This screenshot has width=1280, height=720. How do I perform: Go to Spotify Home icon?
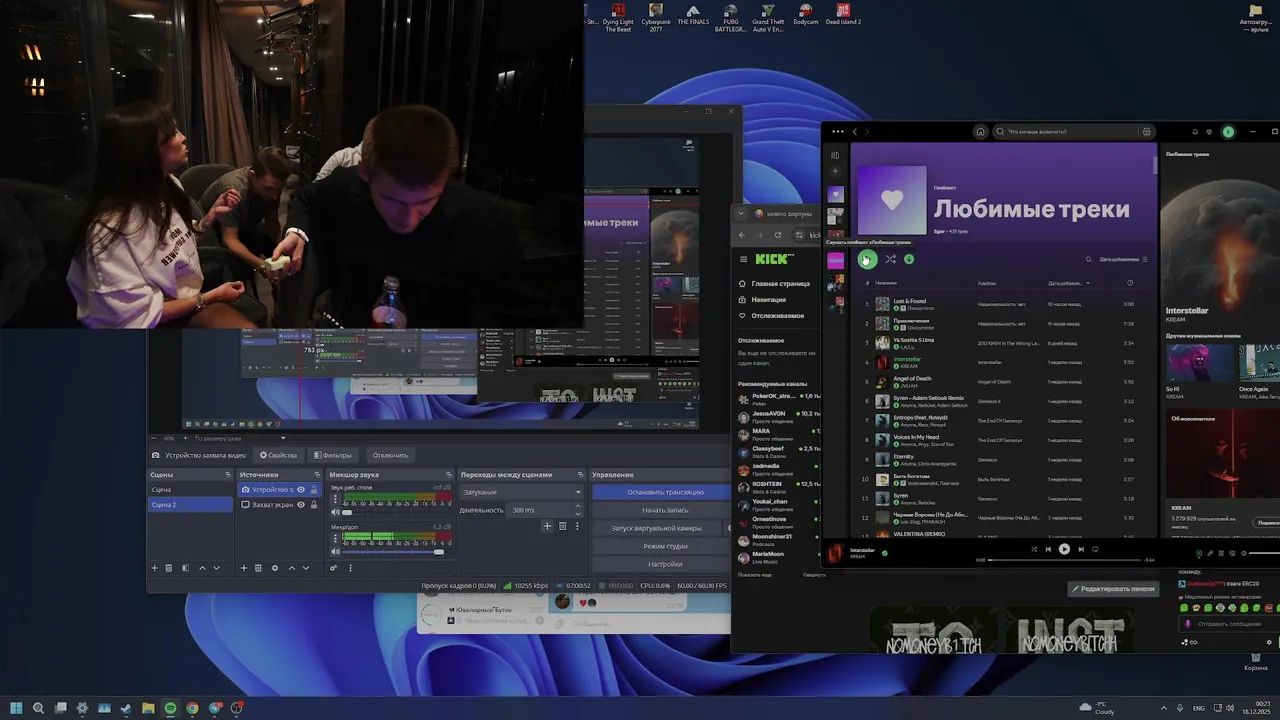click(980, 131)
